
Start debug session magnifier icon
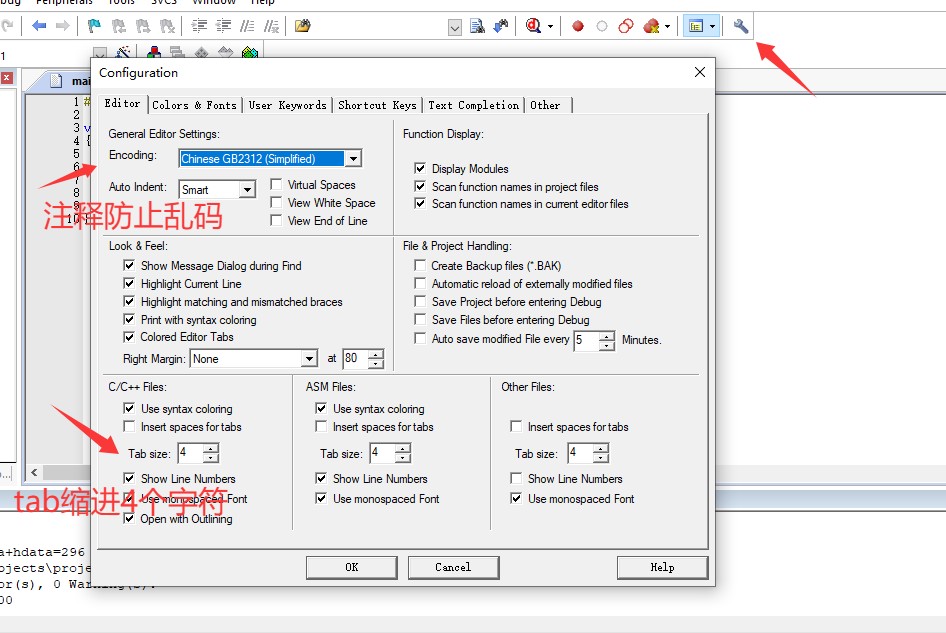533,26
